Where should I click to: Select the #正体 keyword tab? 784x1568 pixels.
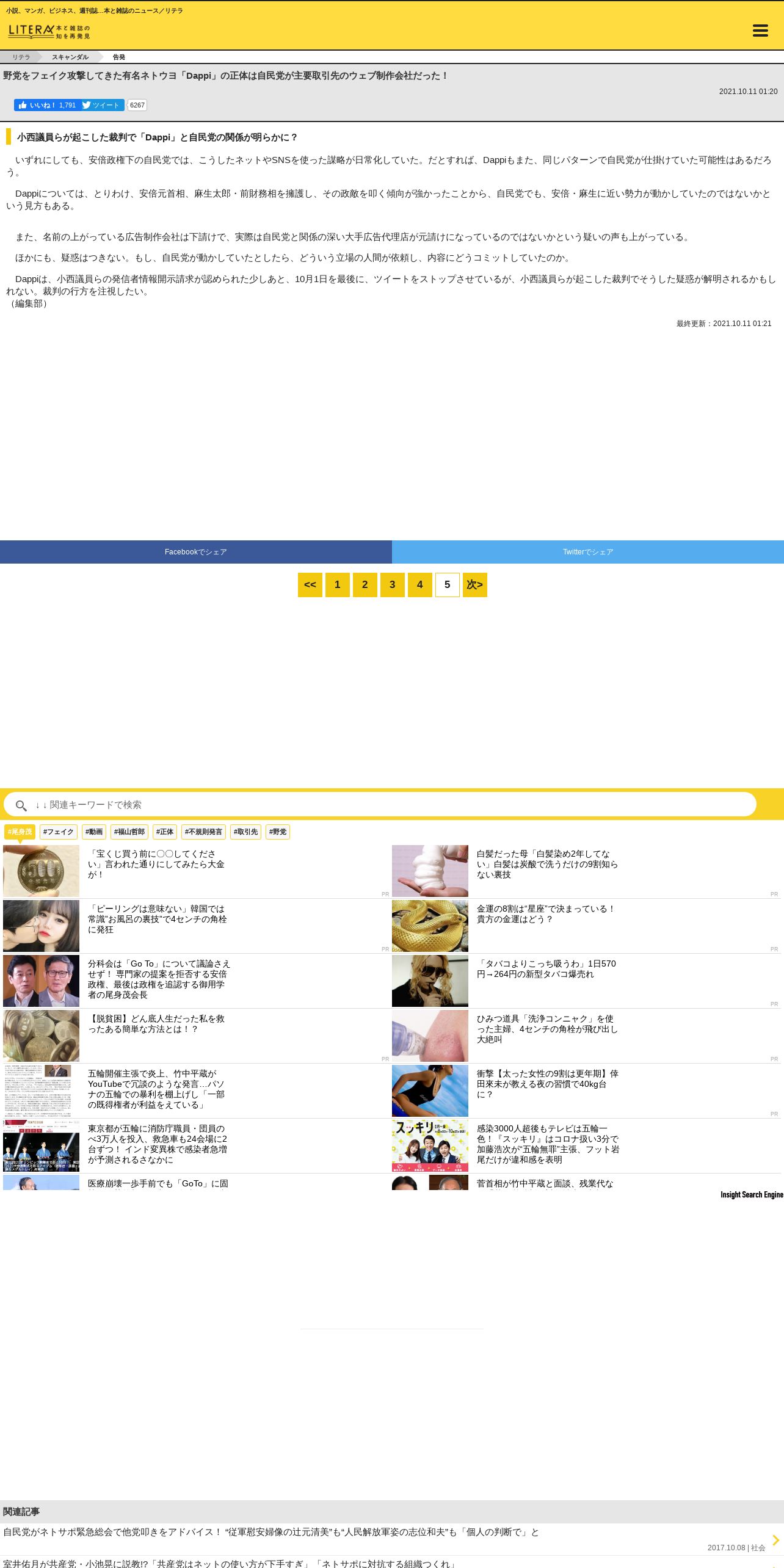pos(165,832)
